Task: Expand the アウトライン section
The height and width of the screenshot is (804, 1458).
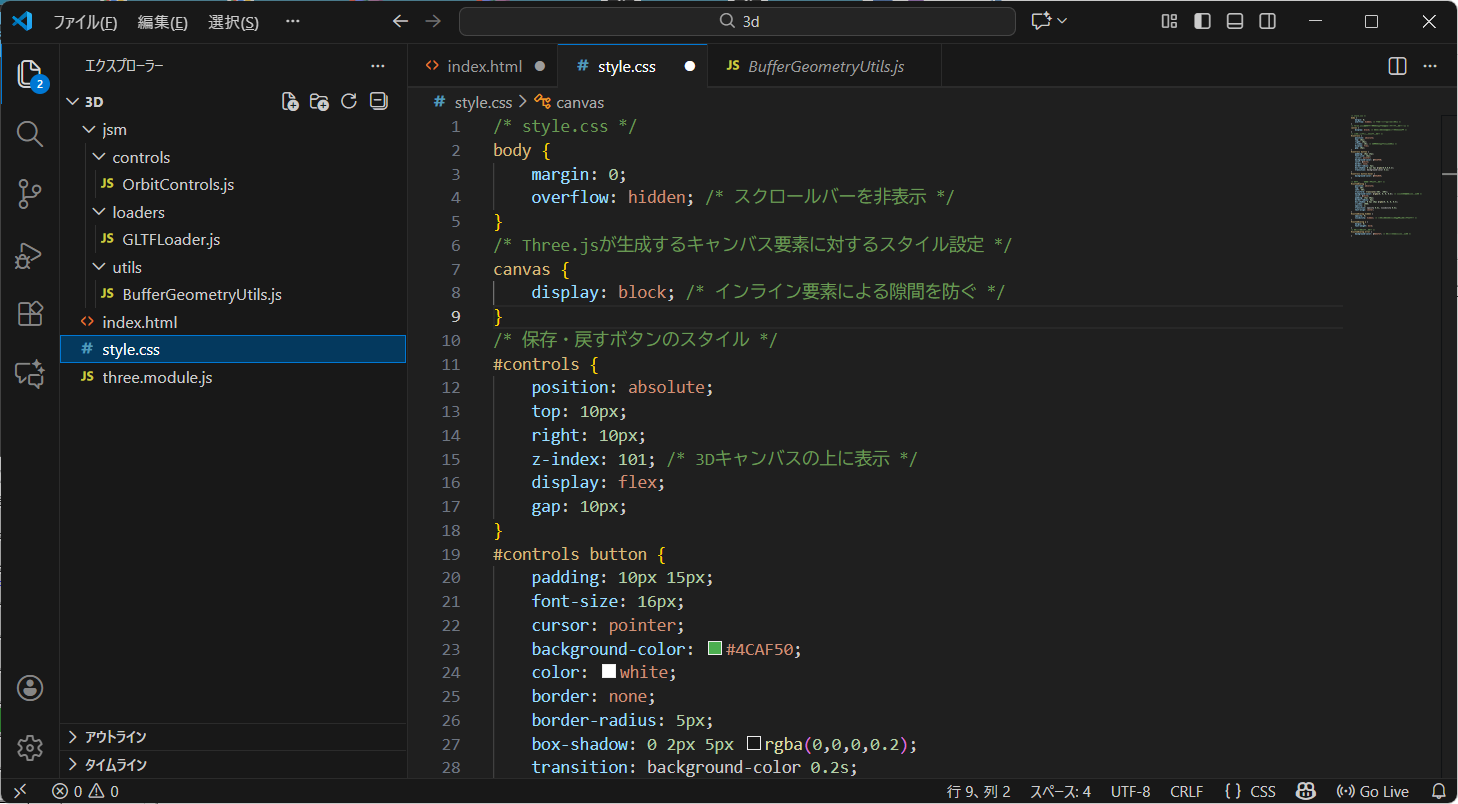Action: [x=120, y=737]
